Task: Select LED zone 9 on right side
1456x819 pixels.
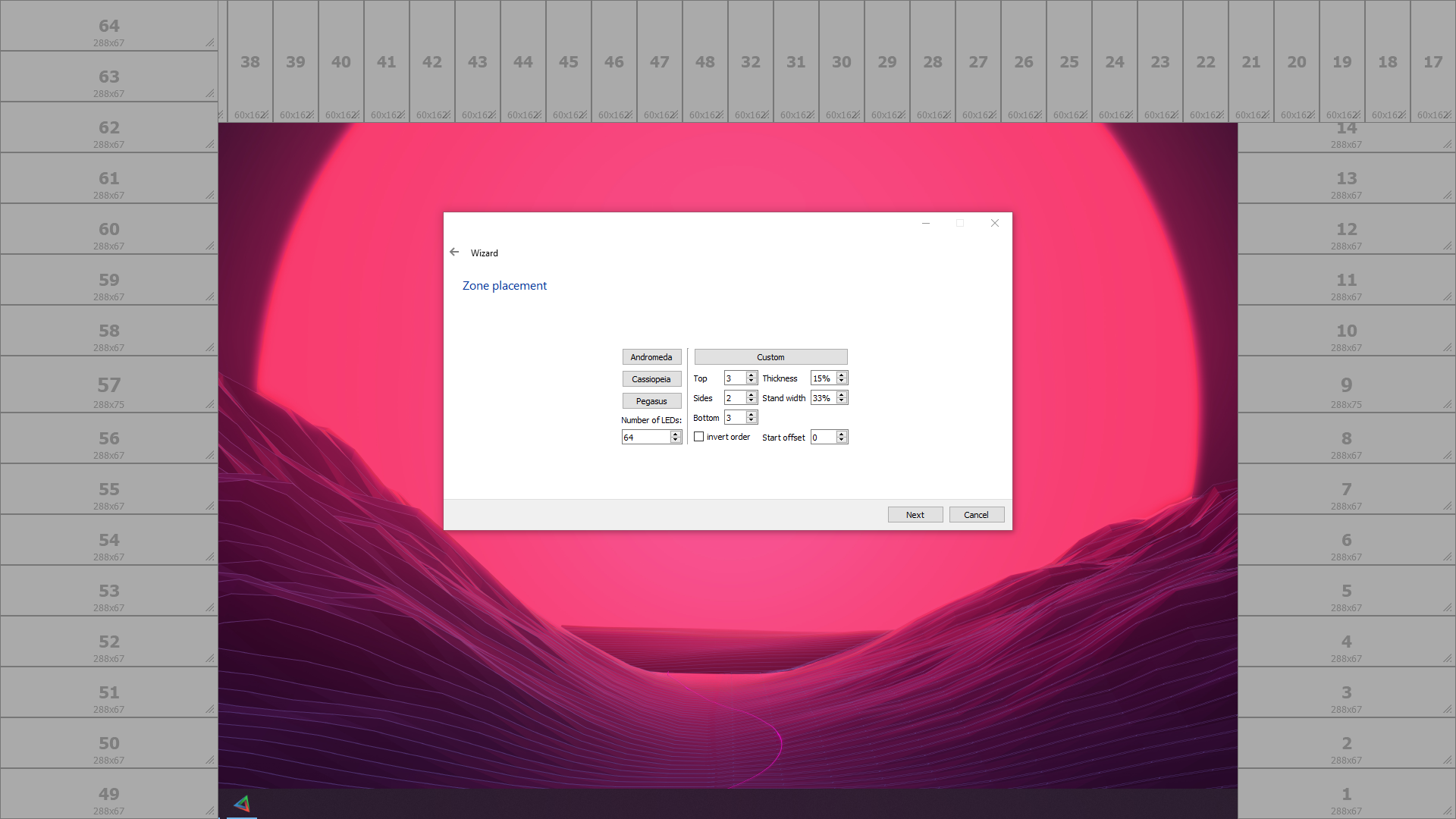Action: coord(1347,384)
